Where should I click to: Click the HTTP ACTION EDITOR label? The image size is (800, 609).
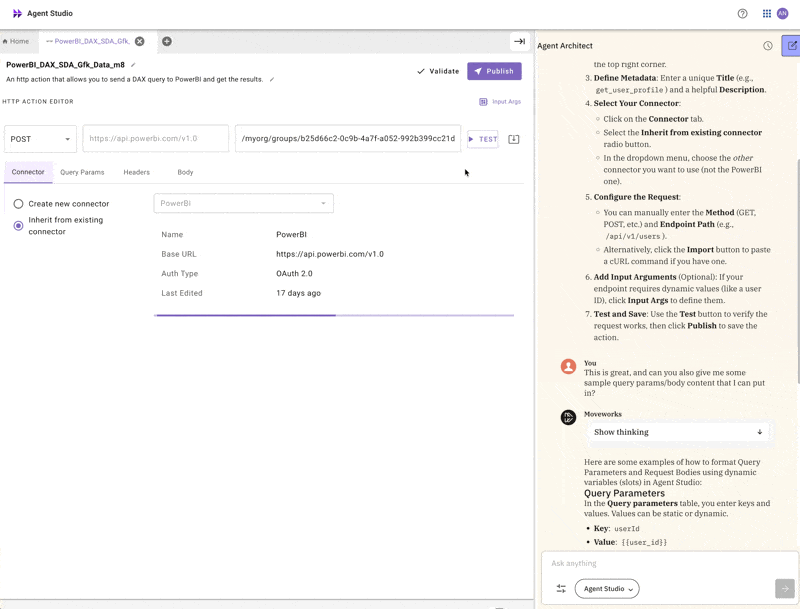38,102
